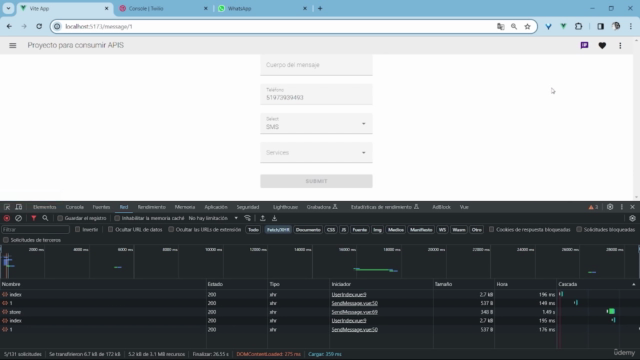This screenshot has height=360, width=640.
Task: Open the browser tab search dropdown
Action: click(x=8, y=8)
